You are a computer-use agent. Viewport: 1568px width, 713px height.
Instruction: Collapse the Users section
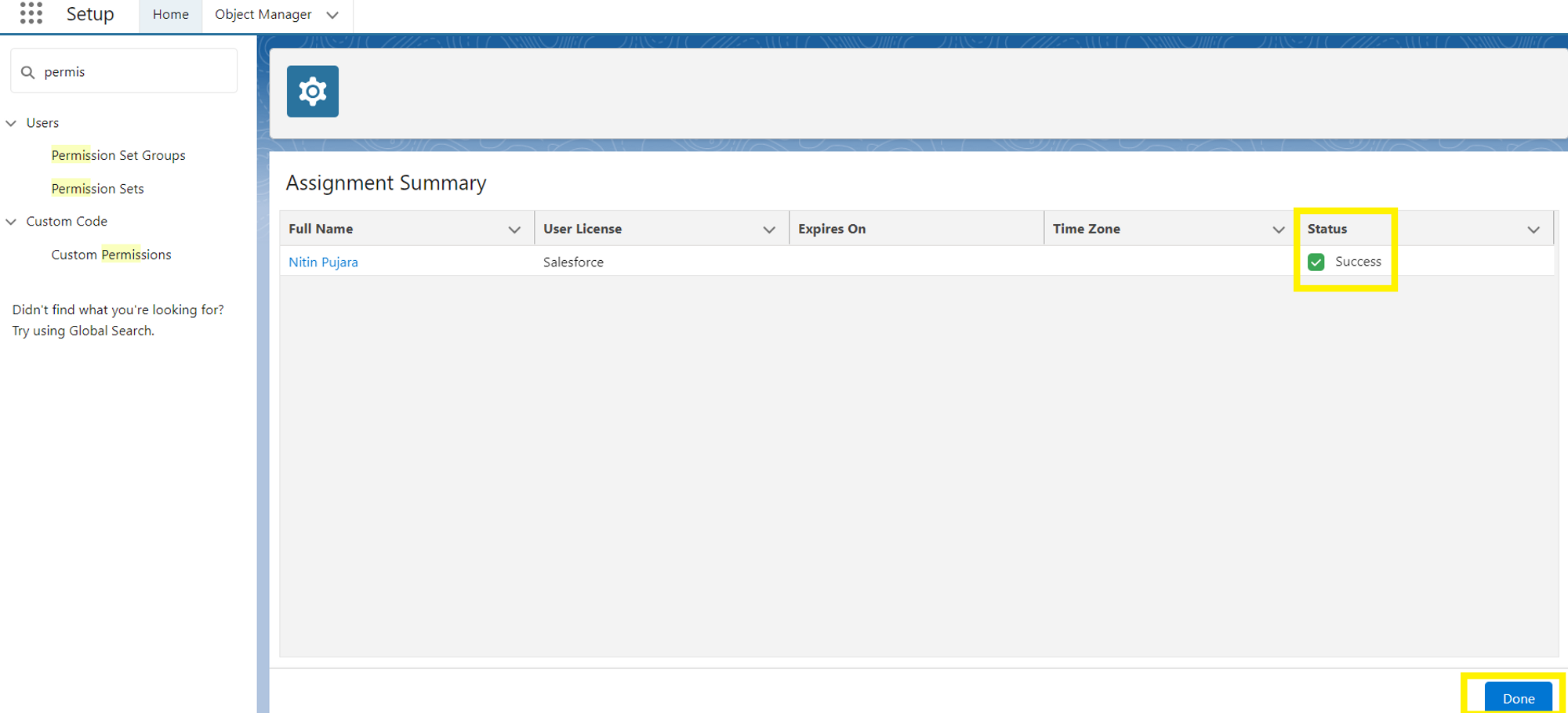pos(11,123)
